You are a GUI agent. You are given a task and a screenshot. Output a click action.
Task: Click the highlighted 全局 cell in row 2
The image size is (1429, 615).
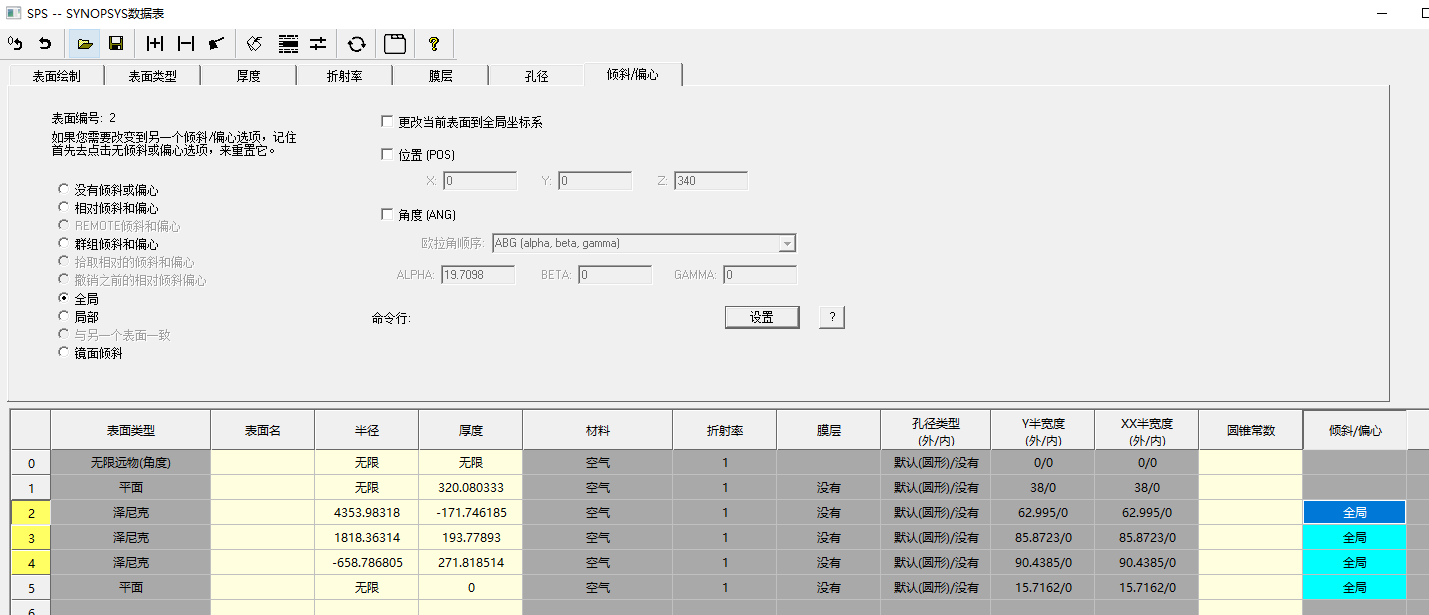[x=1354, y=512]
